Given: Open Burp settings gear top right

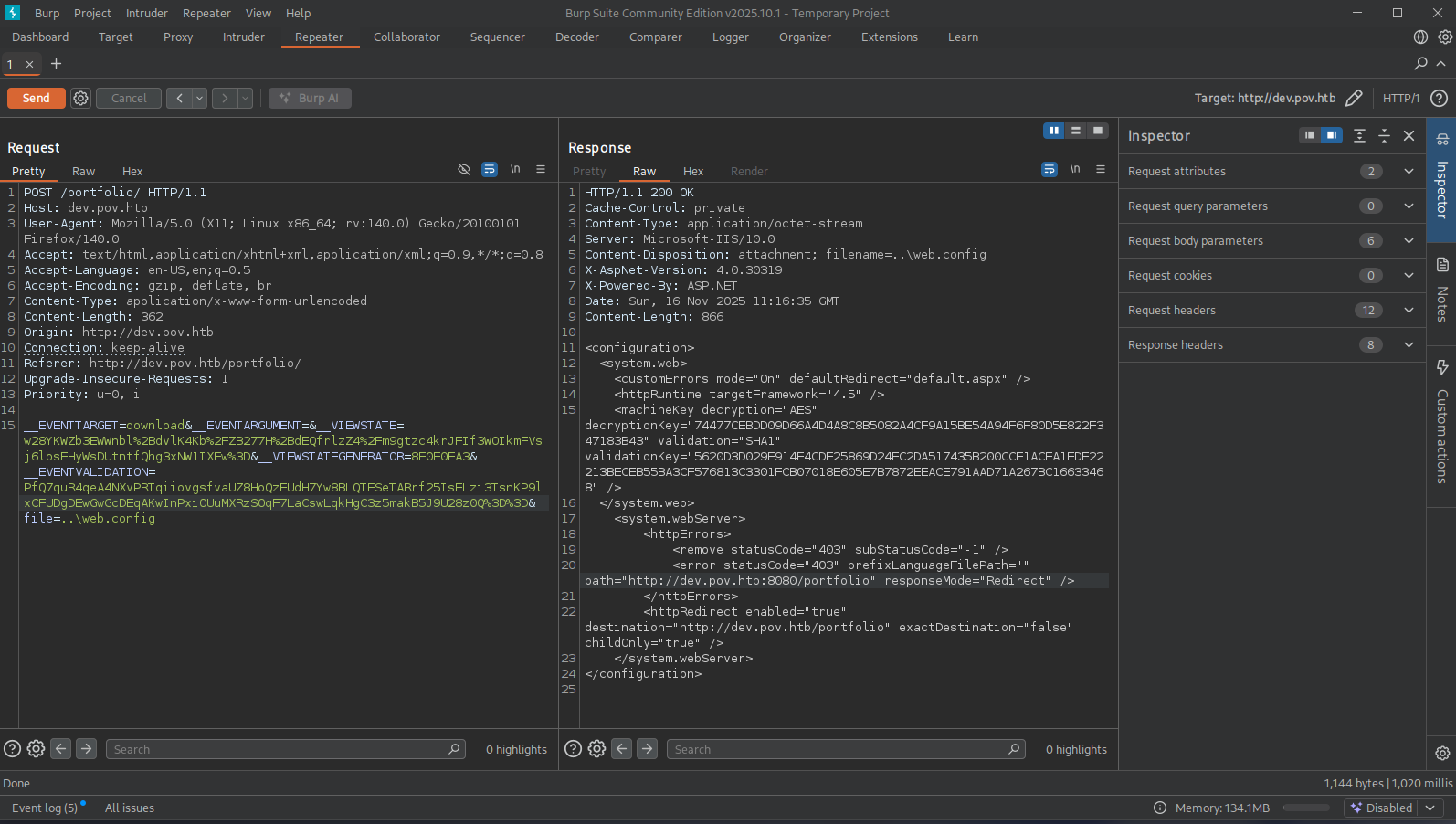Looking at the screenshot, I should [1445, 37].
